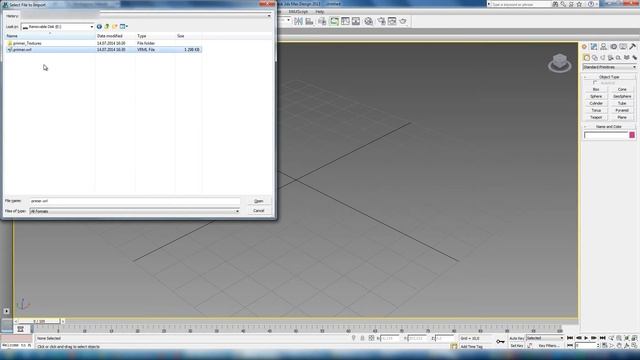Click the object name input field

coord(606,135)
